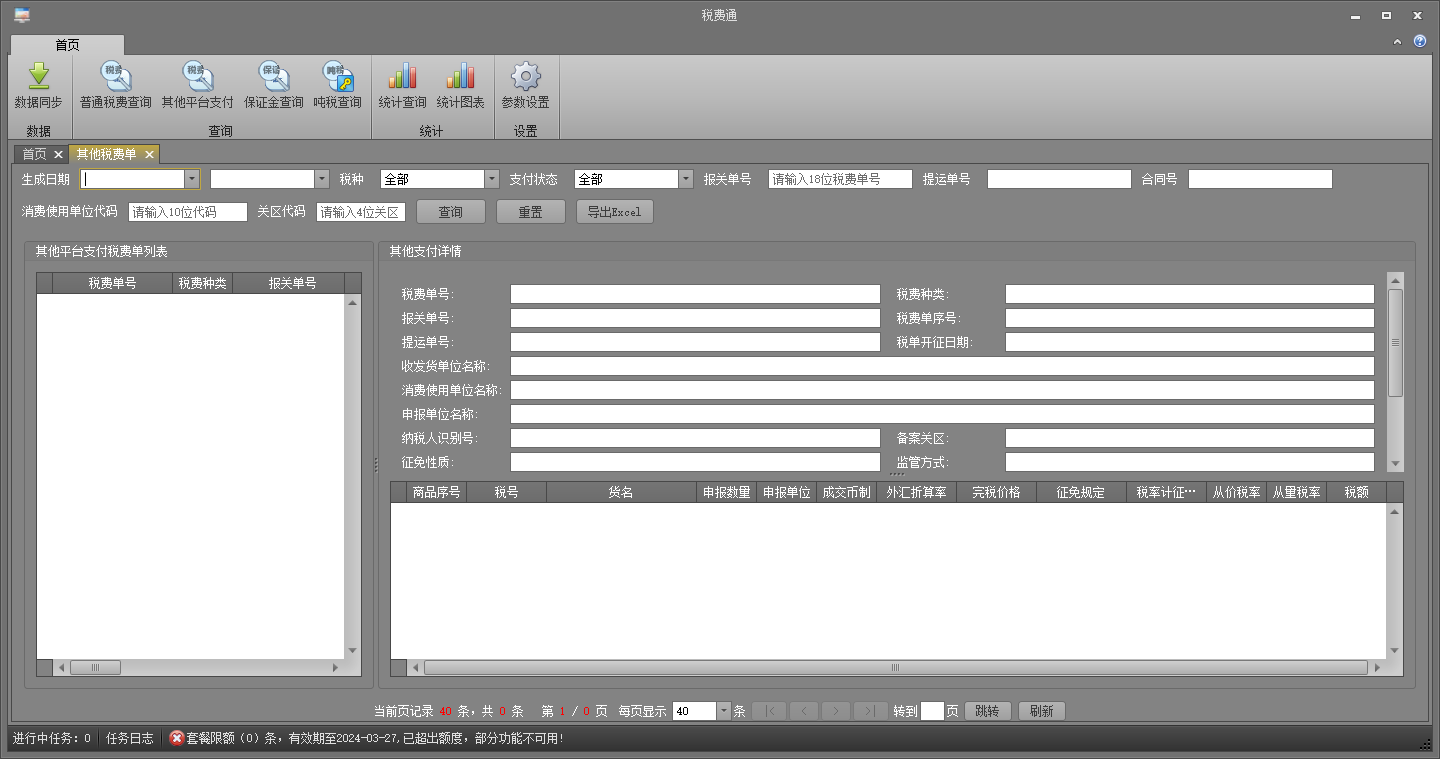This screenshot has width=1440, height=759.
Task: Open 普通税费查询
Action: pos(116,86)
